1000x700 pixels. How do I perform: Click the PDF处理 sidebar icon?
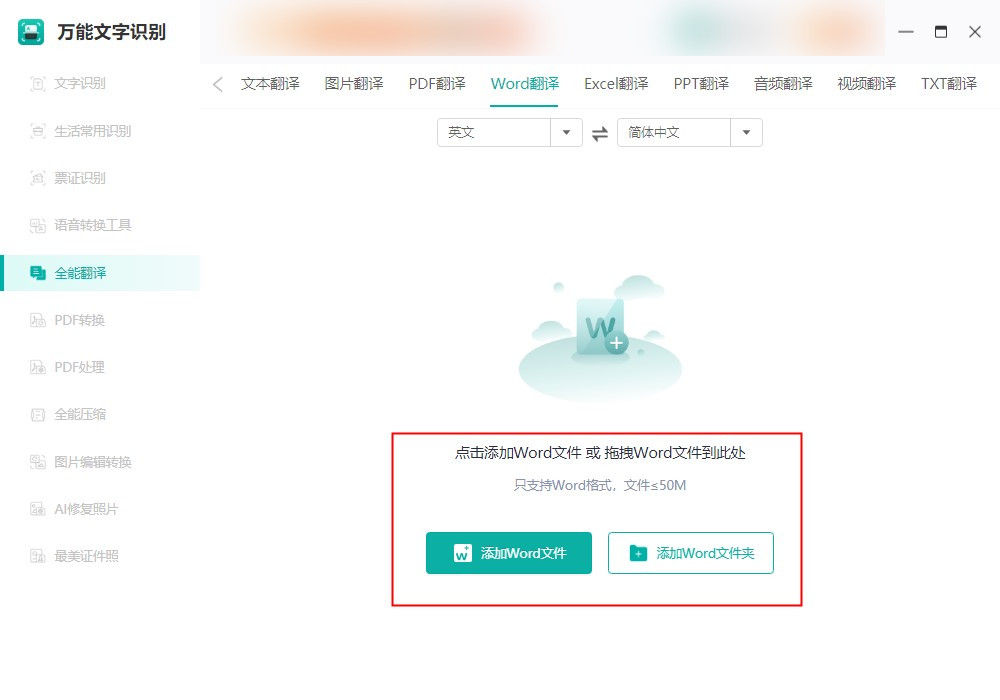(38, 367)
